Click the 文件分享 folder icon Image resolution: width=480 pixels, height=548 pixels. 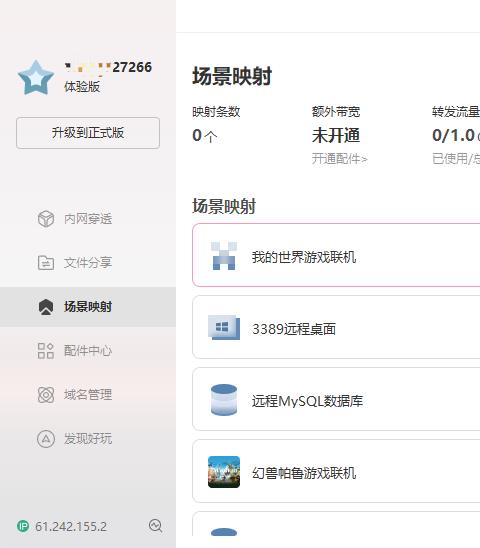[x=46, y=263]
